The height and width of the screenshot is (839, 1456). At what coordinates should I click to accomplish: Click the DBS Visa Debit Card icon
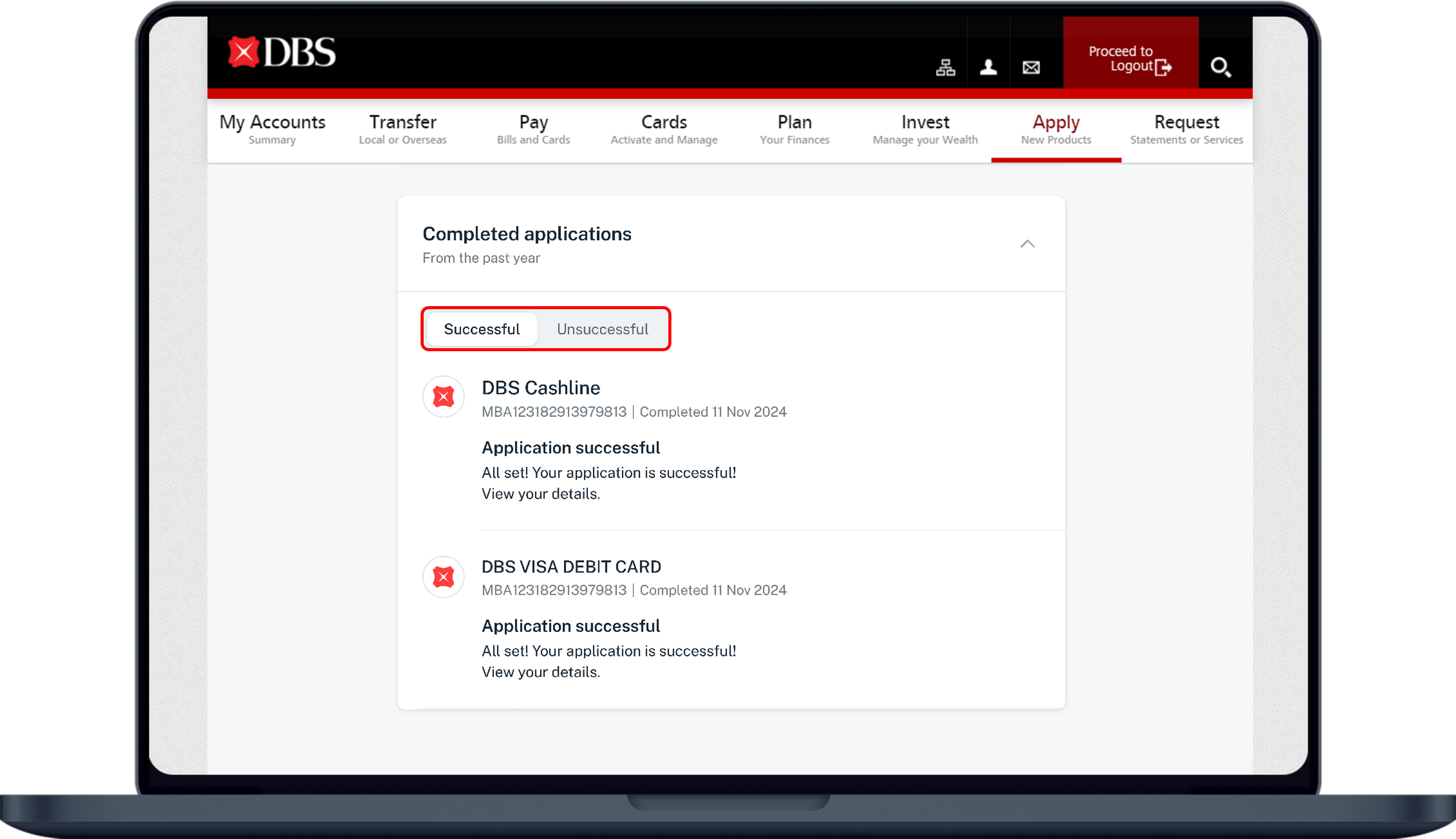(444, 576)
